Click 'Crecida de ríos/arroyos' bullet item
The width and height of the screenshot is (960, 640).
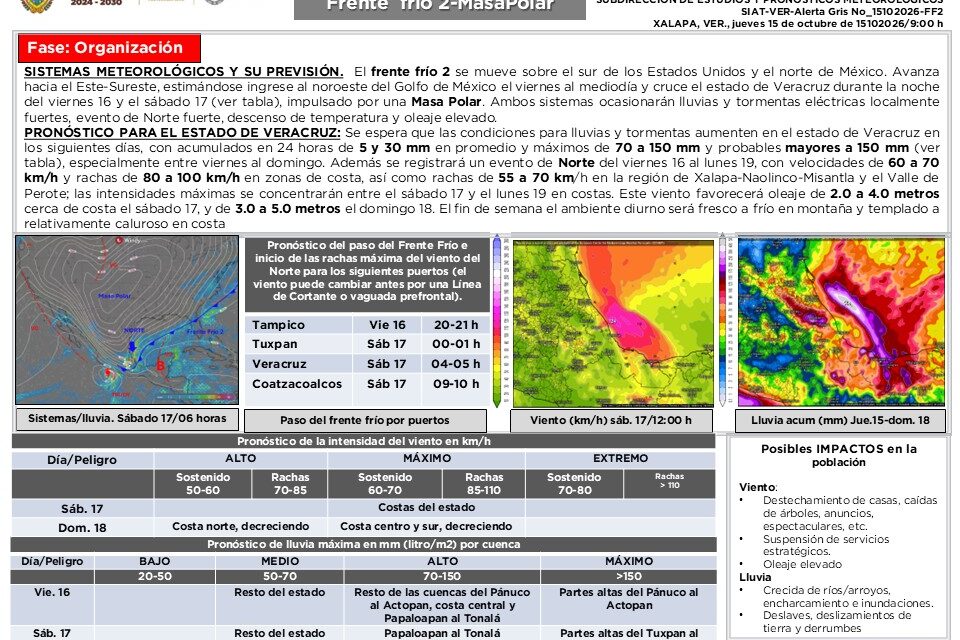click(x=848, y=597)
